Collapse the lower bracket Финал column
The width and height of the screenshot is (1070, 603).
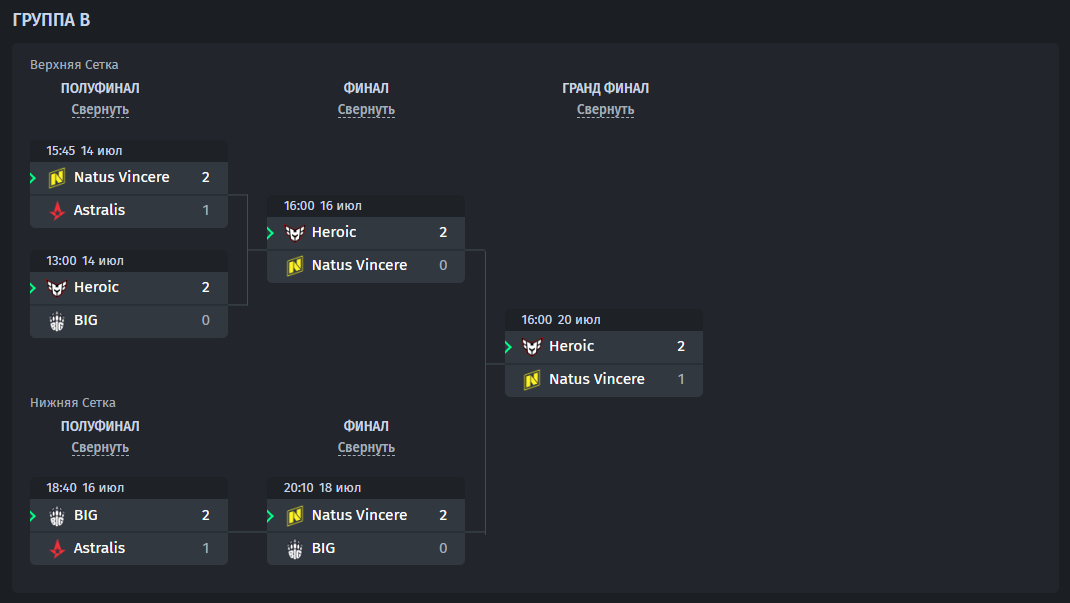pyautogui.click(x=366, y=447)
